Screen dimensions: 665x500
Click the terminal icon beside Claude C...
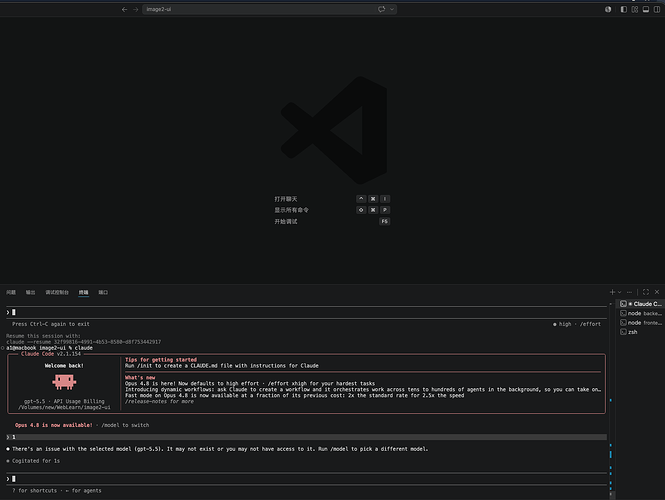coord(623,304)
